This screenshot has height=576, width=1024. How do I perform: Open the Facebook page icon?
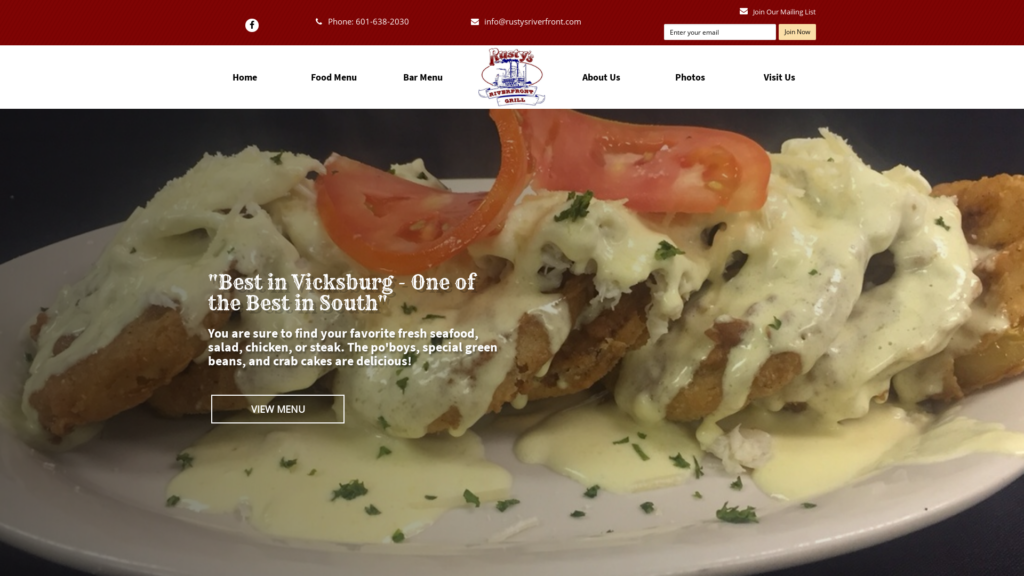[251, 25]
